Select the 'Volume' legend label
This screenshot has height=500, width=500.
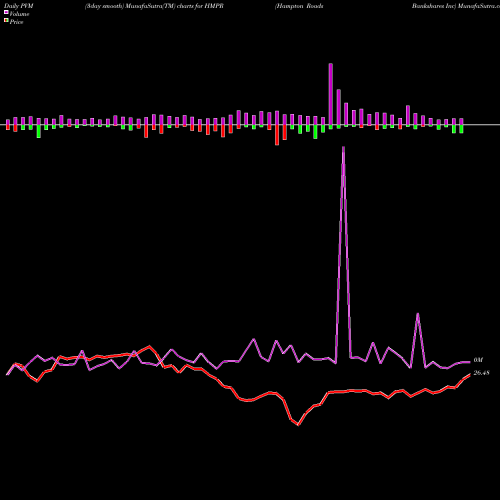[19, 14]
